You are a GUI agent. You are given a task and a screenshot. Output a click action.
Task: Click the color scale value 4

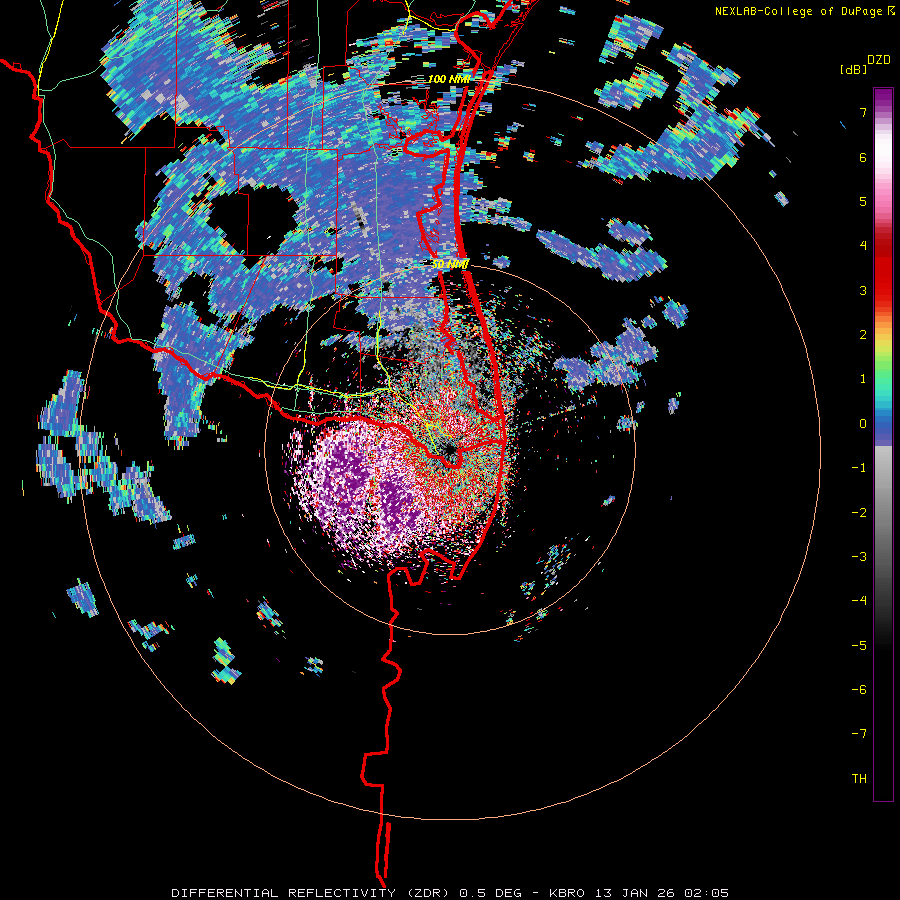pyautogui.click(x=863, y=246)
